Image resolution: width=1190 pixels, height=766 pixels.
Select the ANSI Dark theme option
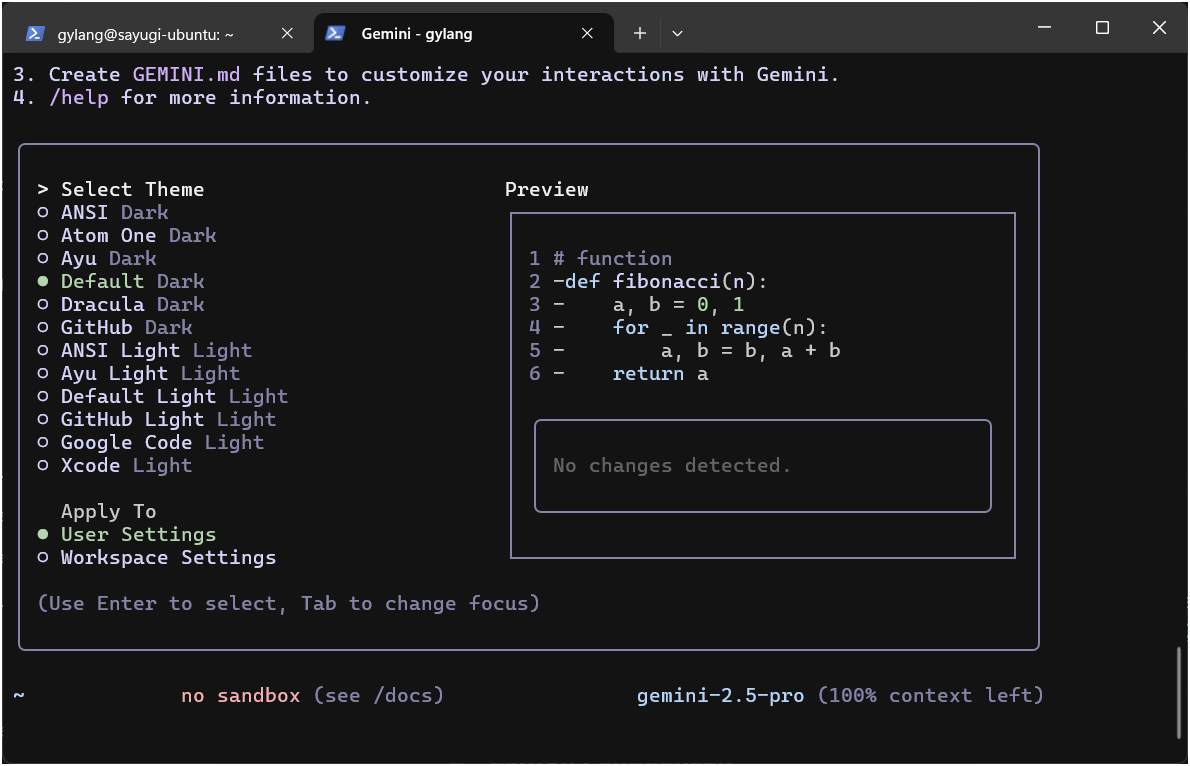point(114,212)
